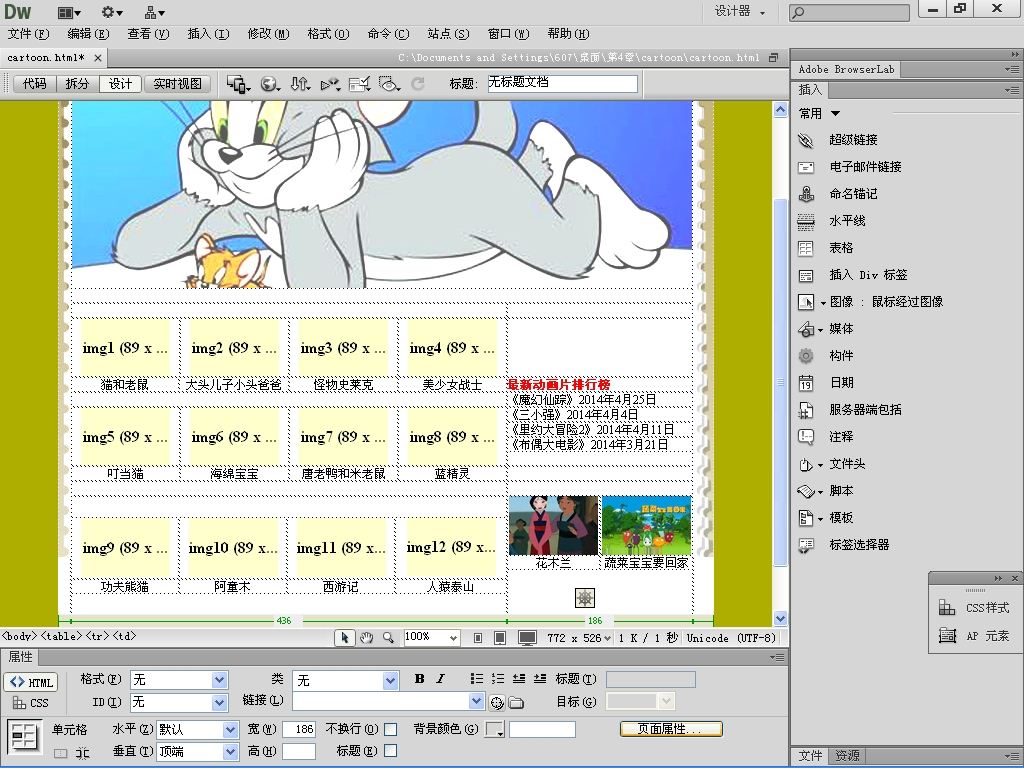1024x768 pixels.
Task: Click the Templates (模板) icon
Action: coord(806,519)
